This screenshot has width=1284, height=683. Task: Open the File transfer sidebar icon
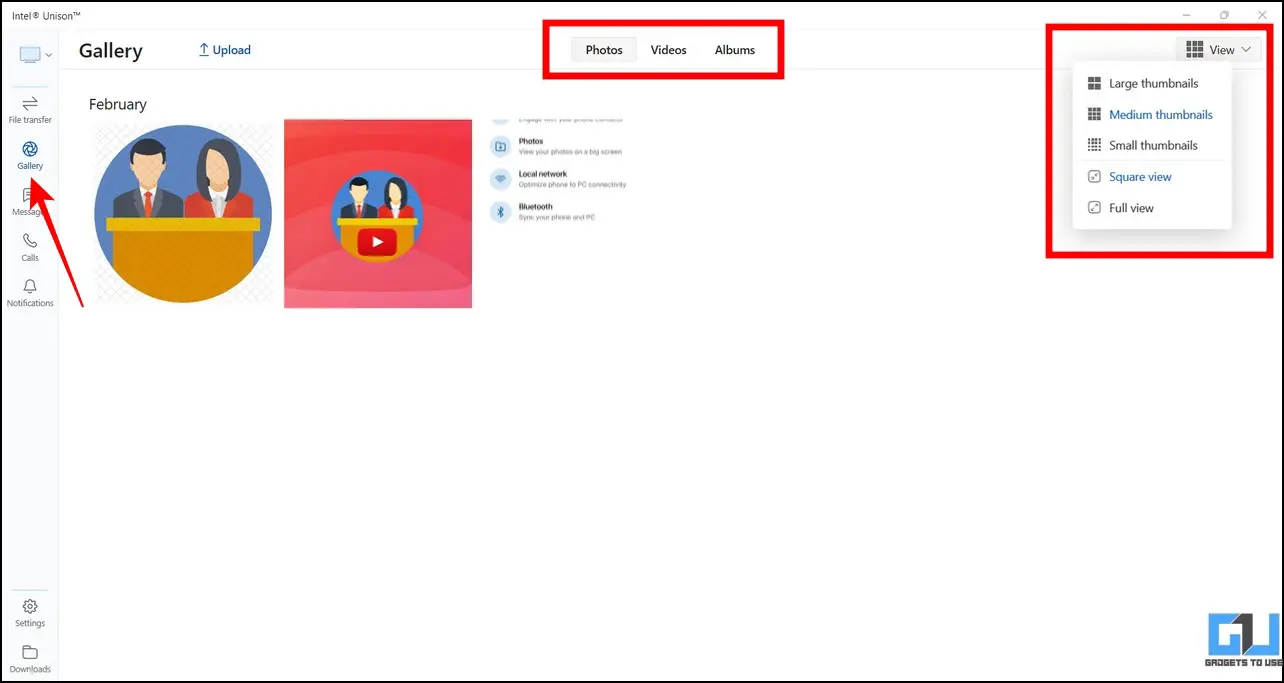30,109
